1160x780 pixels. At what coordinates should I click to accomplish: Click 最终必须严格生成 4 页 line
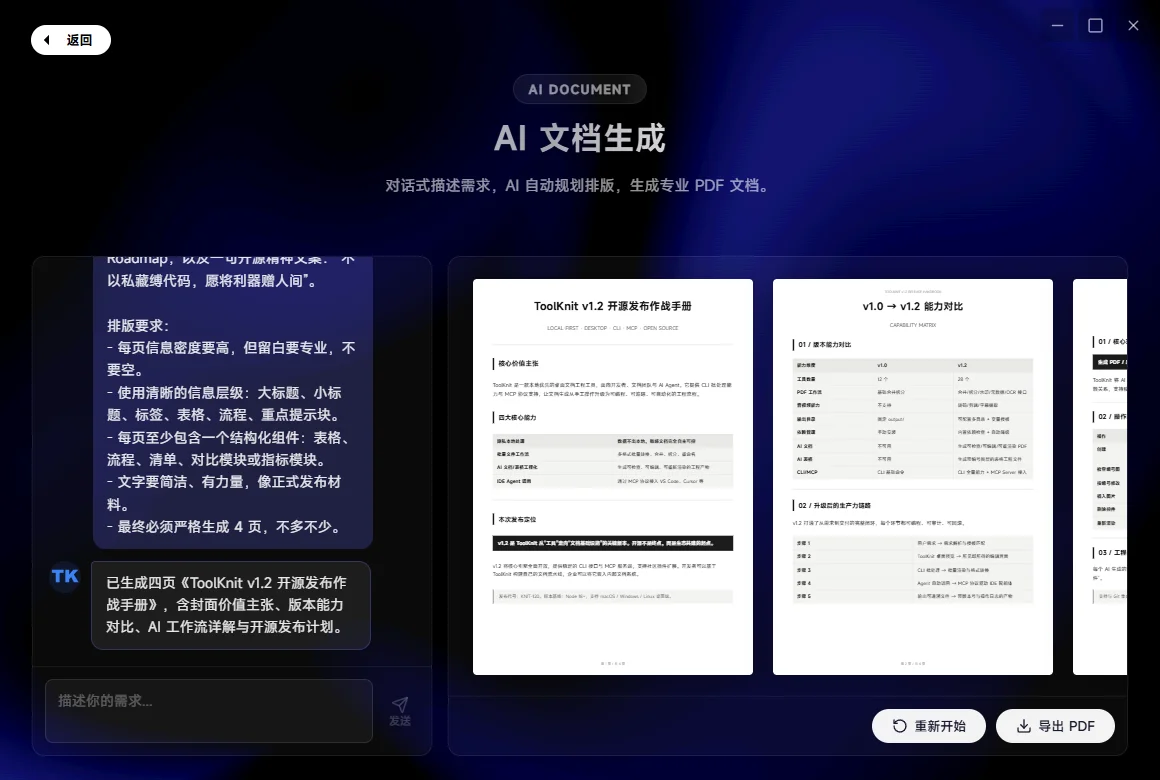[224, 527]
